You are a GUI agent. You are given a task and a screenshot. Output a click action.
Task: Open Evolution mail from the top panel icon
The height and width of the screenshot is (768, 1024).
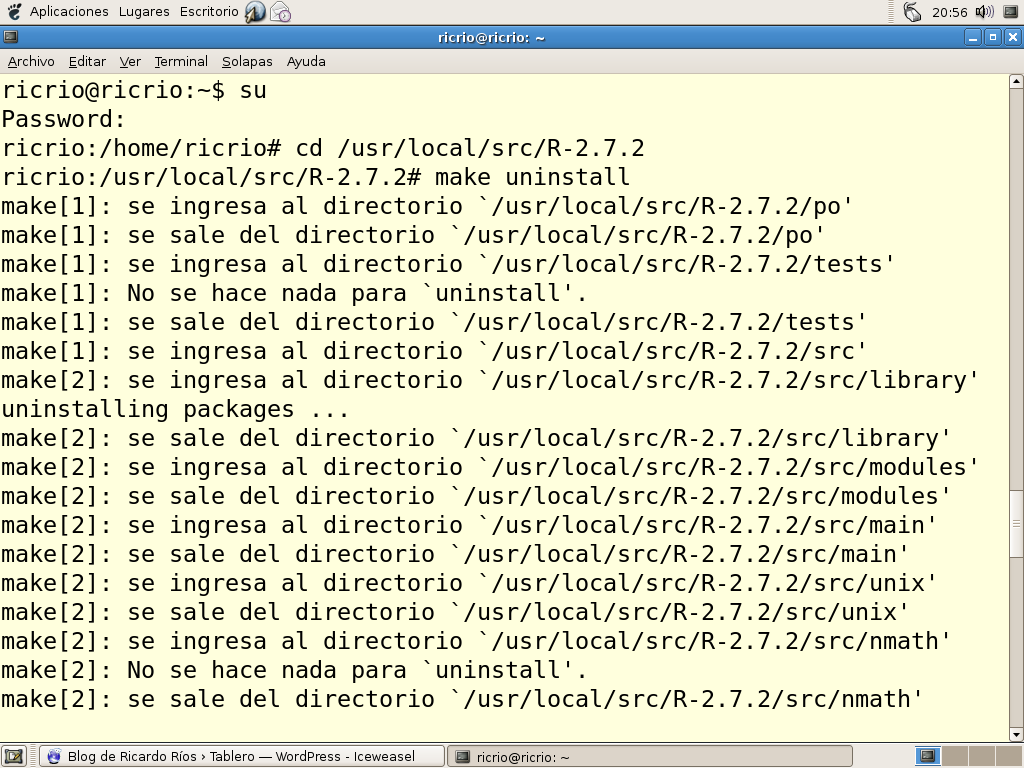[278, 12]
